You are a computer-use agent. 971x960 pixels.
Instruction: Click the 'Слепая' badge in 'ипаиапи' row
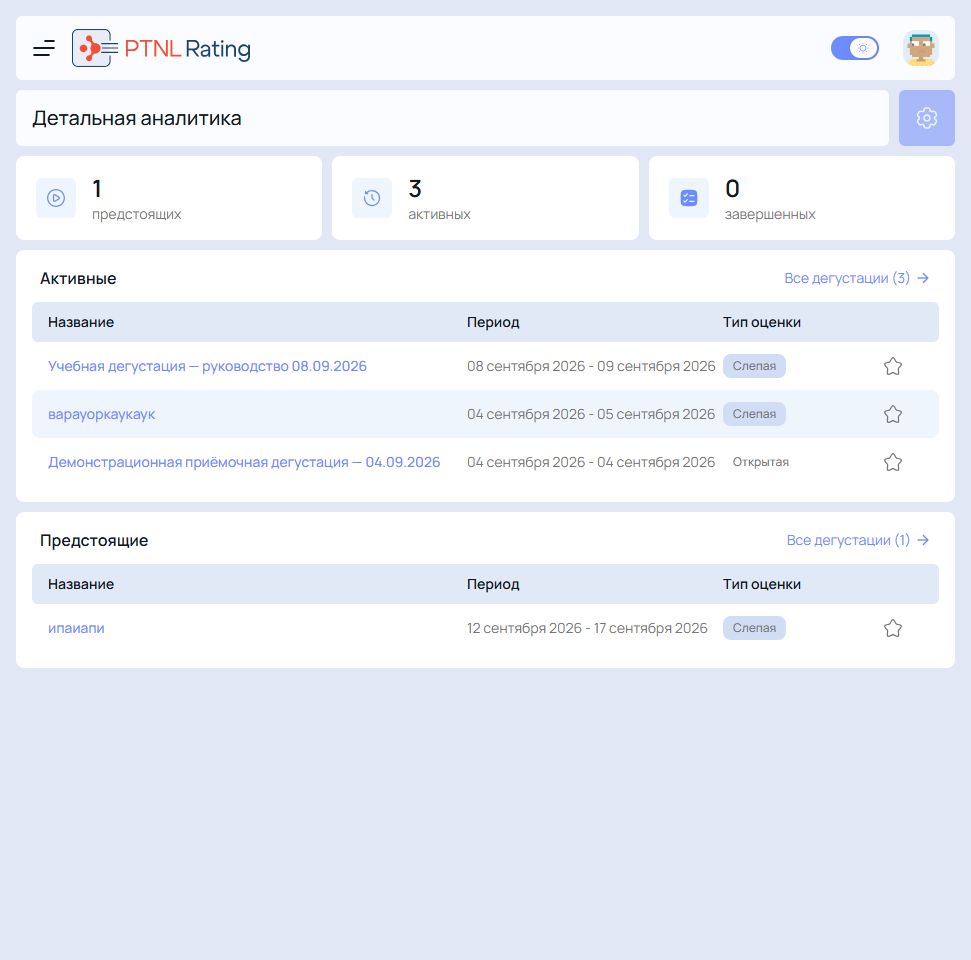tap(754, 628)
